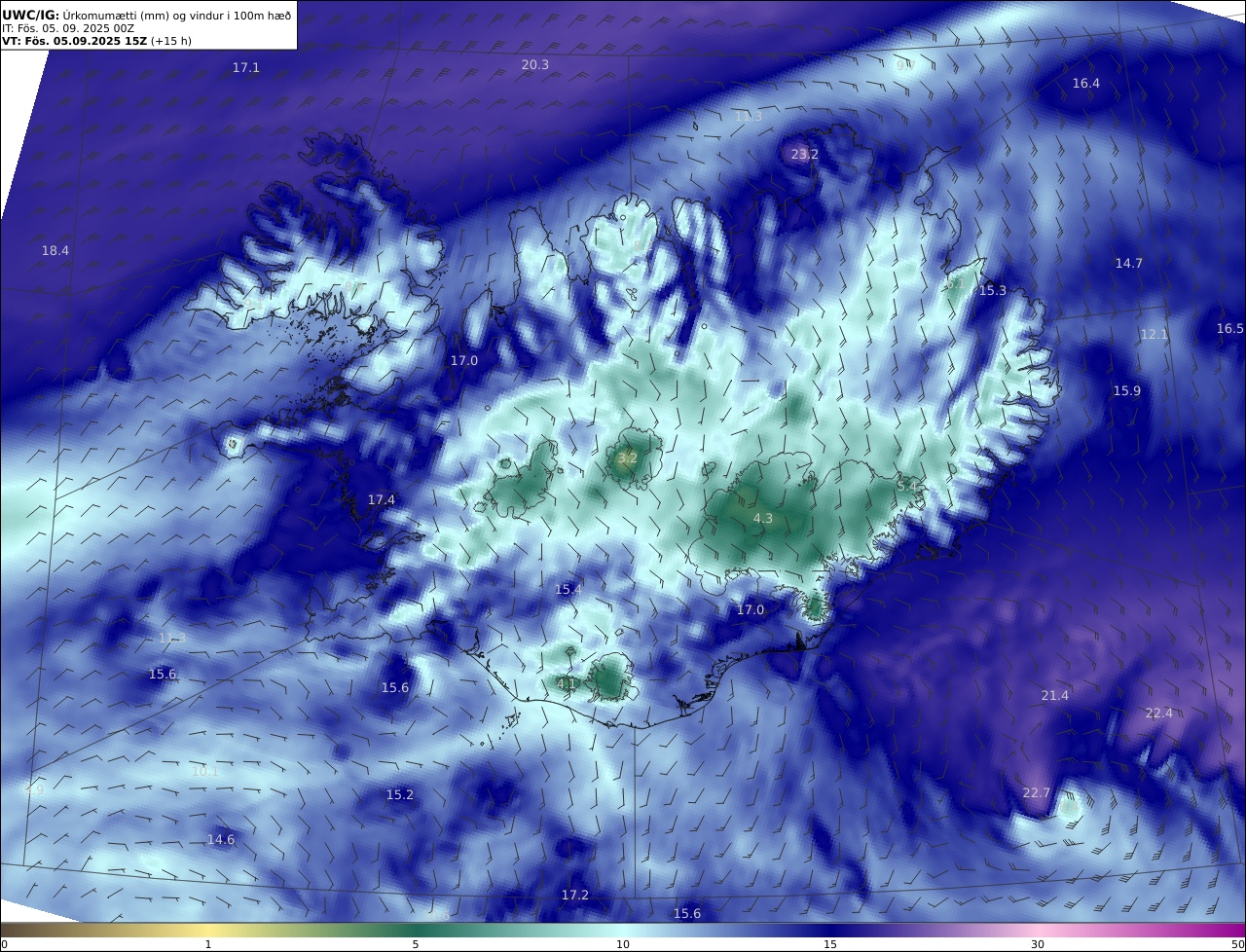Viewport: 1246px width, 952px height.
Task: Select the 5.4 value label
Action: [x=907, y=486]
